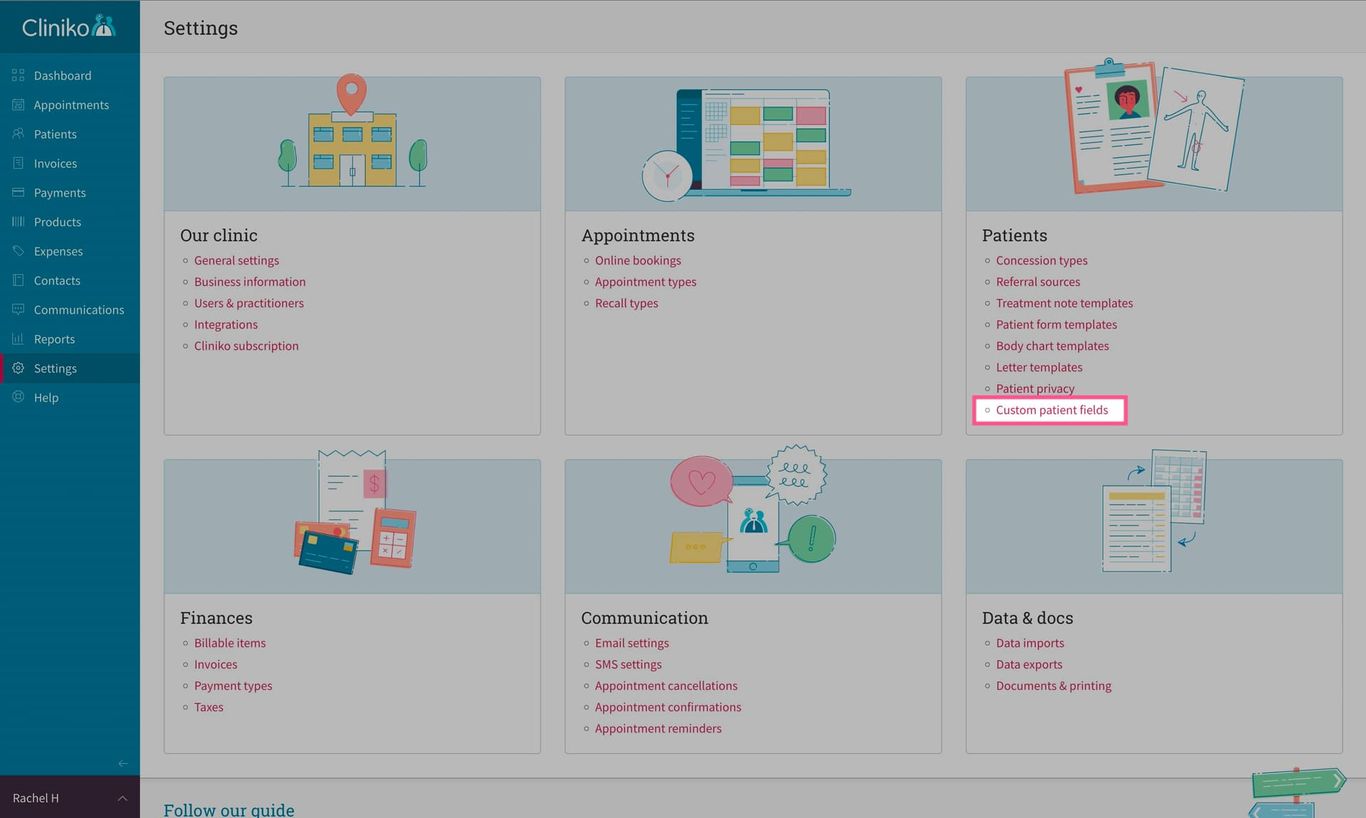The width and height of the screenshot is (1366, 818).
Task: Open Online bookings settings
Action: tap(638, 260)
